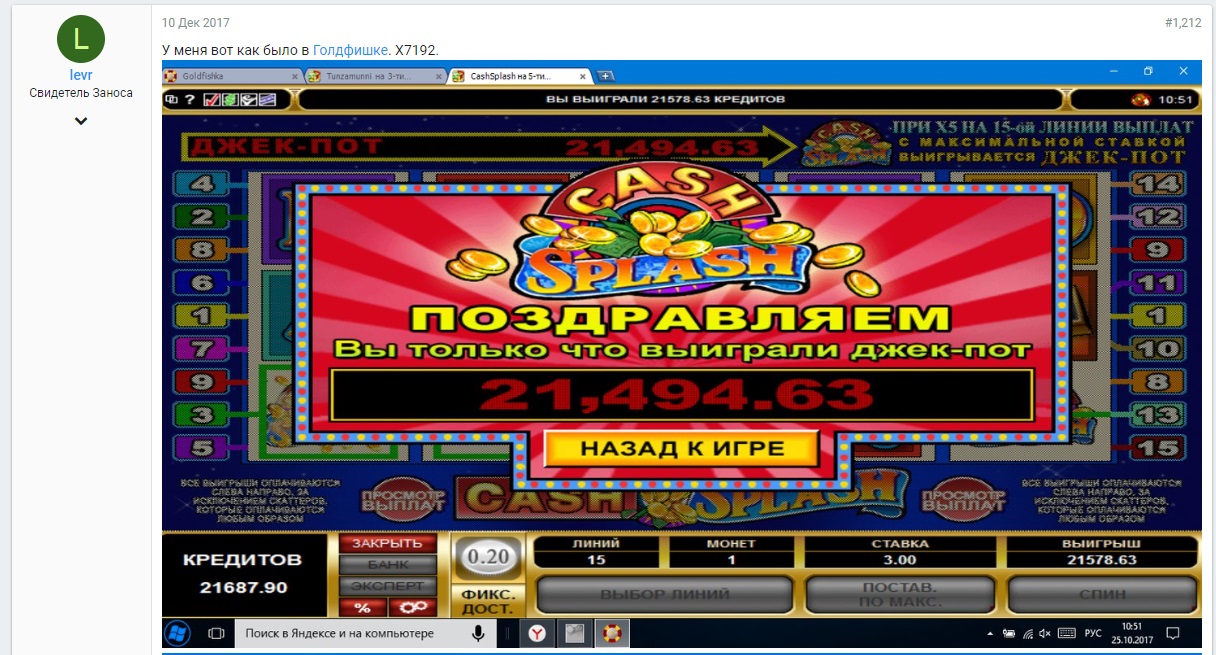Click the red checkmark toolbar icon
The width and height of the screenshot is (1216, 655).
pyautogui.click(x=210, y=99)
